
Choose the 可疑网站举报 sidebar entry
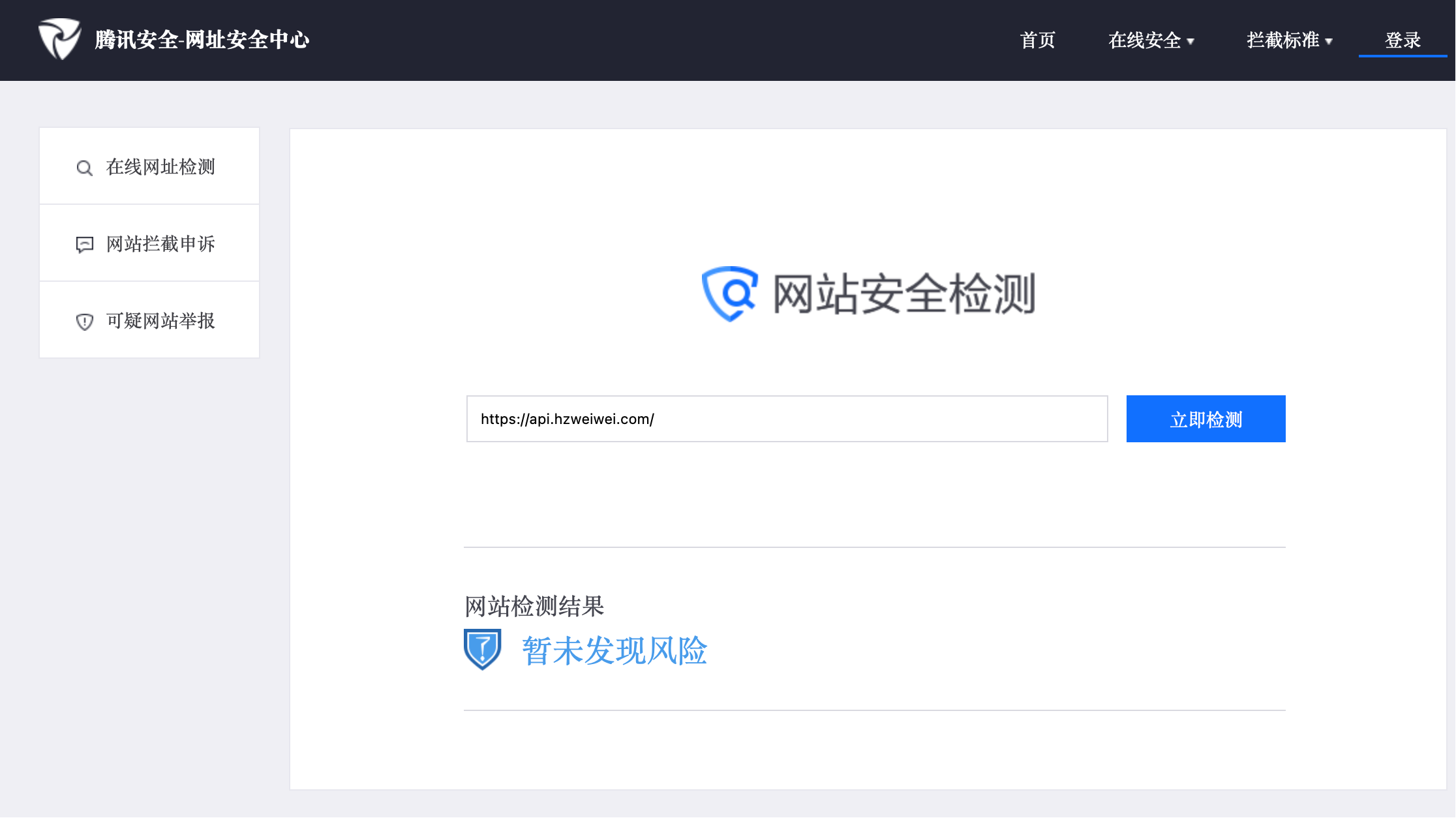[x=160, y=321]
